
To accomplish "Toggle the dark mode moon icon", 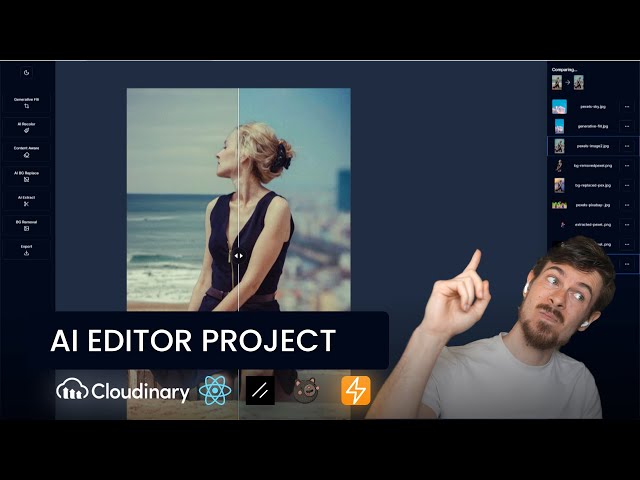I will [27, 73].
